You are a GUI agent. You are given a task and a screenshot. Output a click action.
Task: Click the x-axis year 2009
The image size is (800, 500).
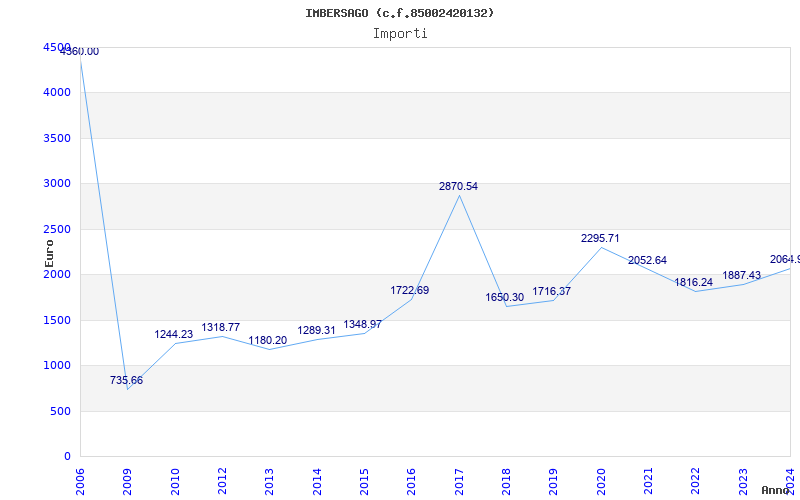[128, 482]
